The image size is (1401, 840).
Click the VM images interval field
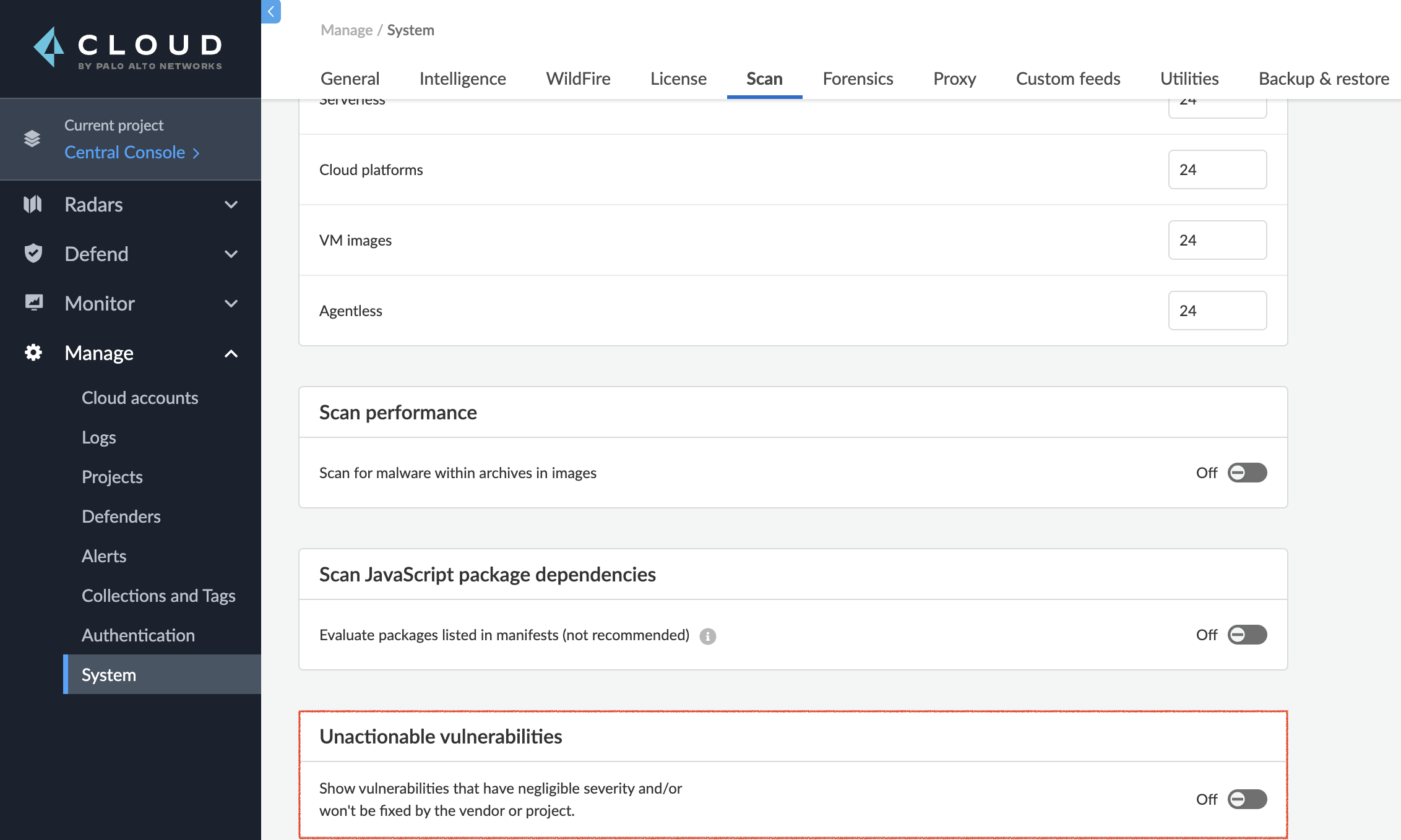(x=1217, y=240)
